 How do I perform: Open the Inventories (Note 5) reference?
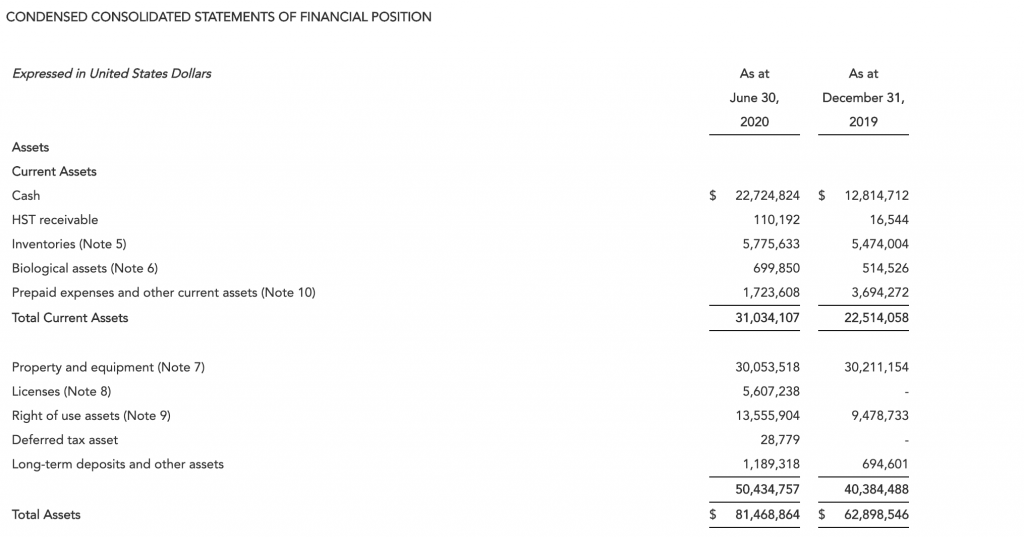[69, 243]
